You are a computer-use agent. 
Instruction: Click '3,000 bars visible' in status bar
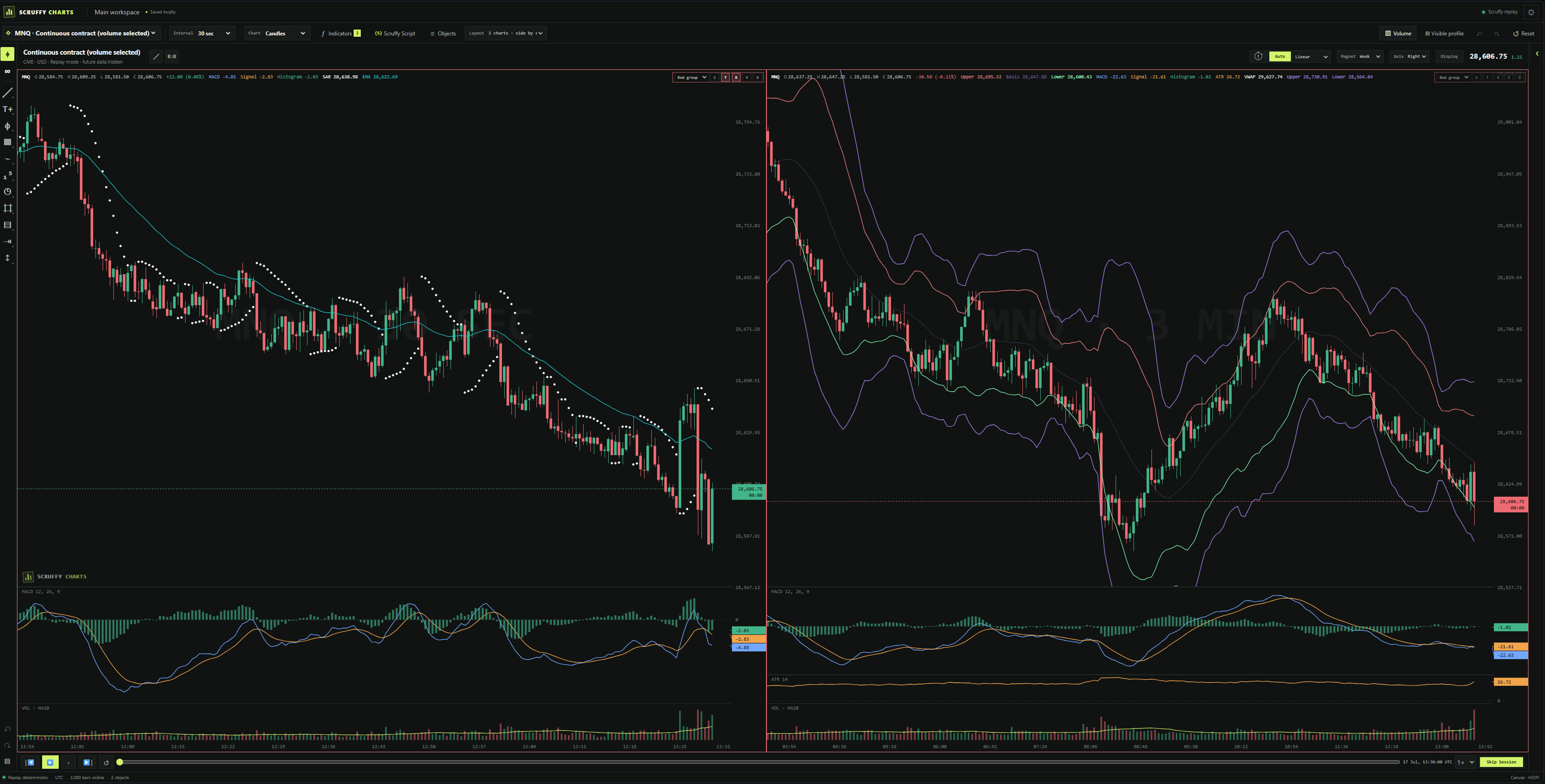pos(87,778)
